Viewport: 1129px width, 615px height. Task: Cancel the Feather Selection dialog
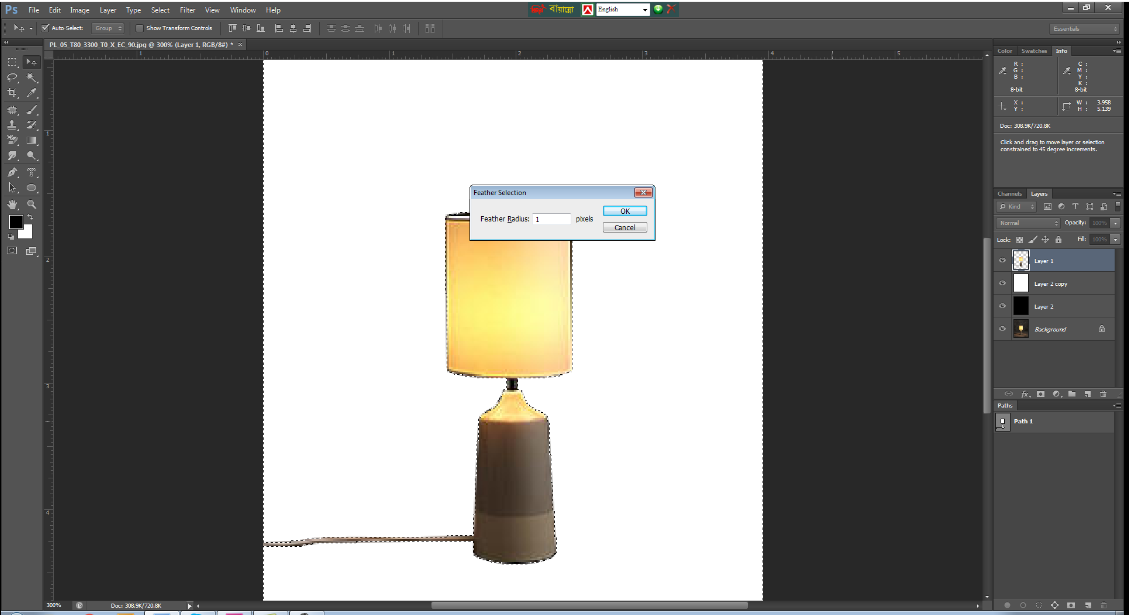click(624, 228)
